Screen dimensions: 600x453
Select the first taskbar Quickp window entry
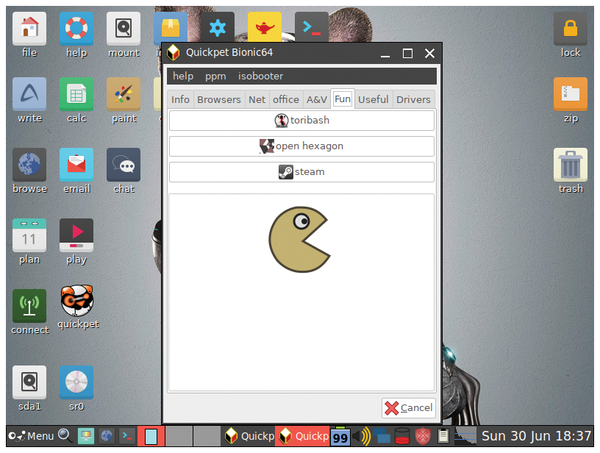pos(249,436)
